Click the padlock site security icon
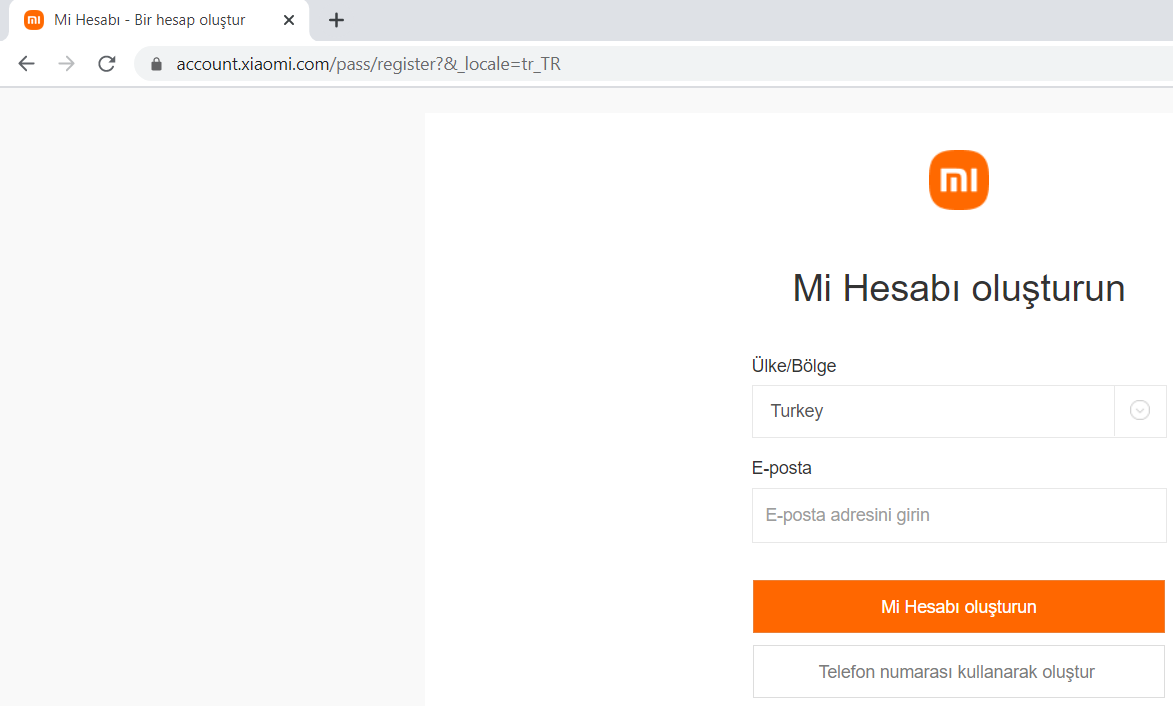The height and width of the screenshot is (706, 1173). (x=156, y=64)
